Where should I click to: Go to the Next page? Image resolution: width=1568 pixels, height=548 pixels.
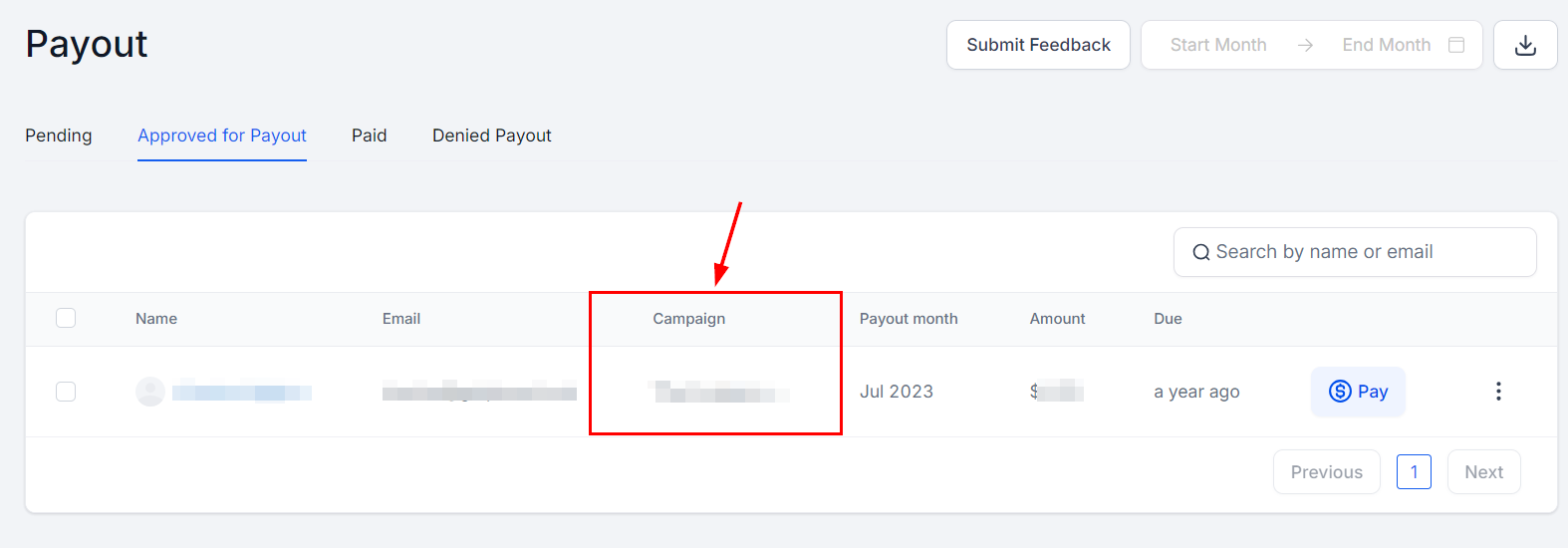[x=1483, y=472]
